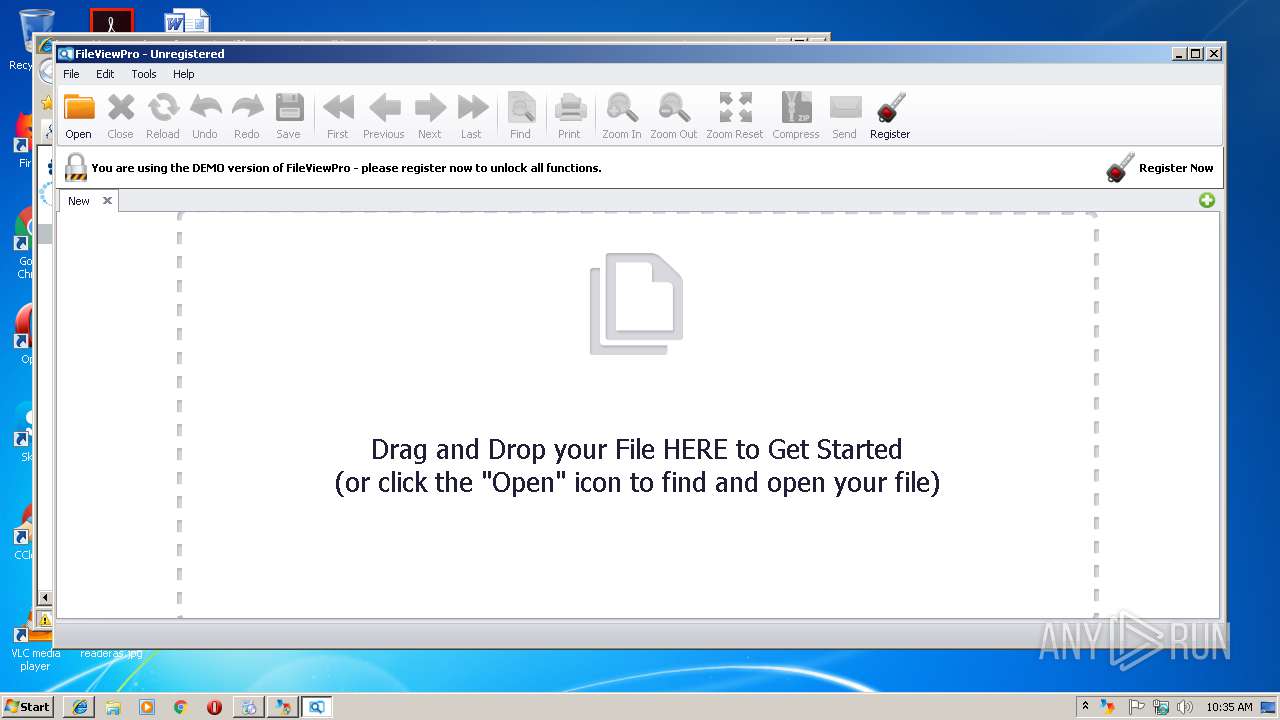Open the Word document desktop icon
This screenshot has height=720, width=1280.
[x=187, y=22]
